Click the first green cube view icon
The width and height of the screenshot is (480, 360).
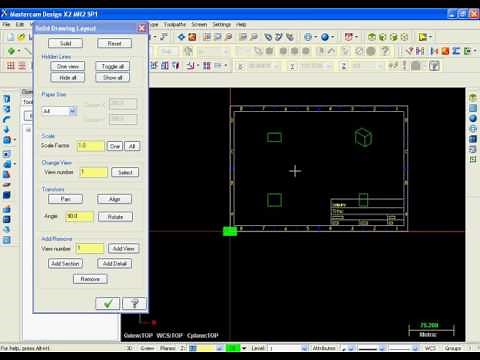click(x=372, y=37)
